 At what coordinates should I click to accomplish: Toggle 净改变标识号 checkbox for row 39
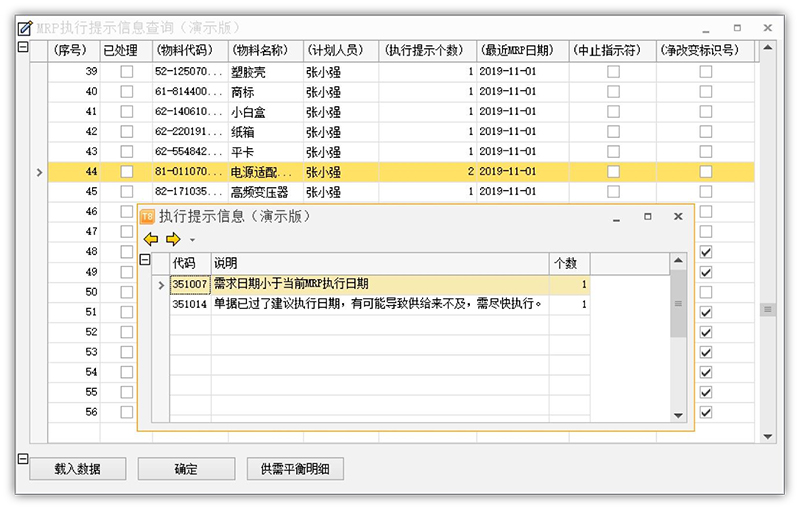coord(706,71)
